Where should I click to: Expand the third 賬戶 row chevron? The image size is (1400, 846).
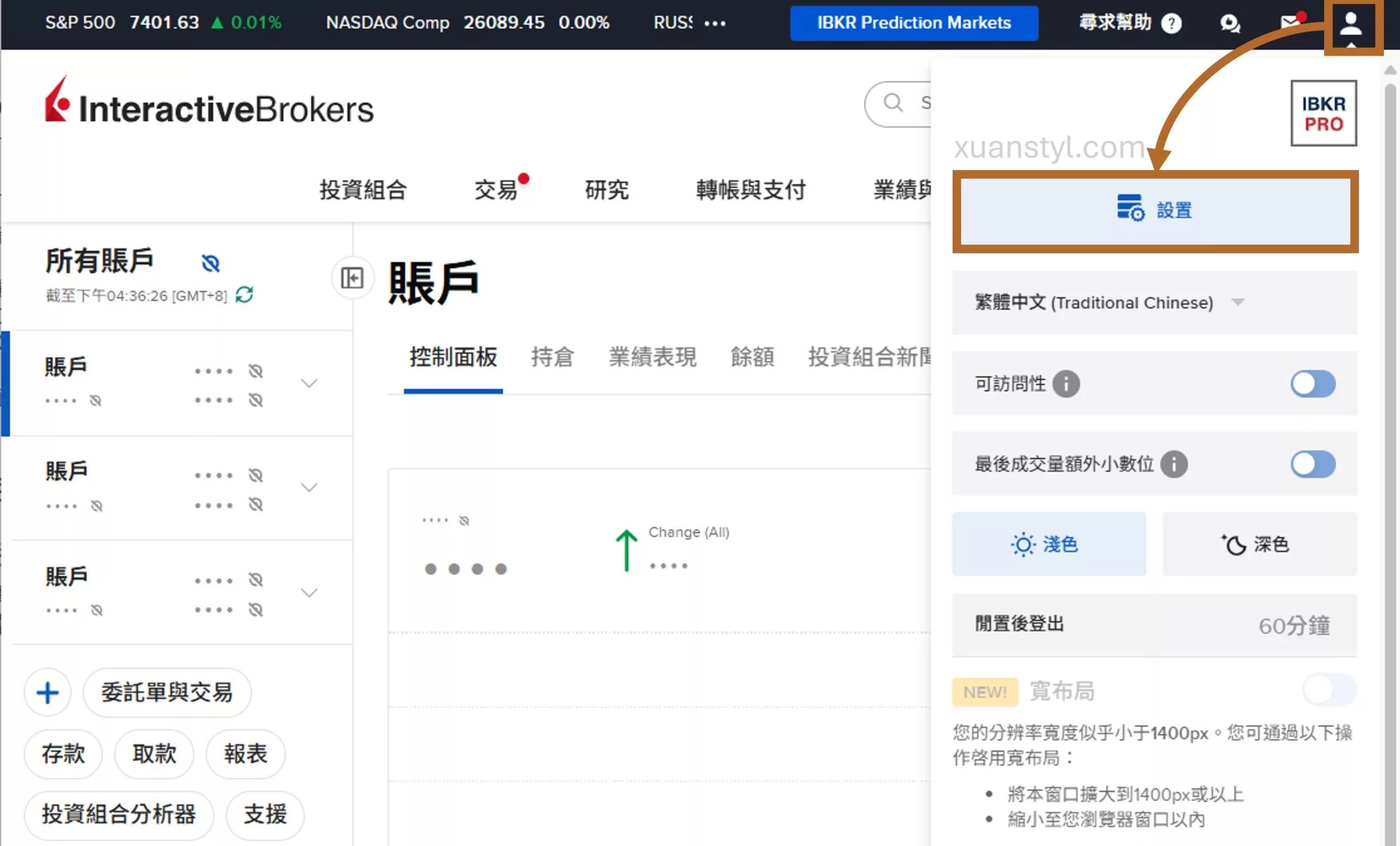click(x=309, y=592)
